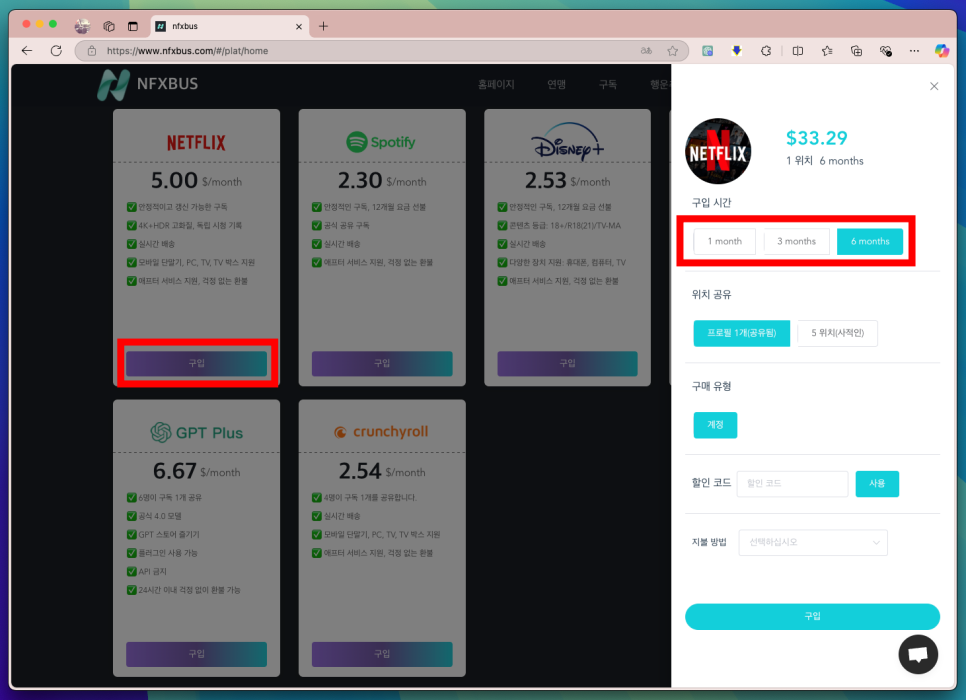Choose the 5 seats private option
This screenshot has height=700, width=966.
[x=837, y=333]
